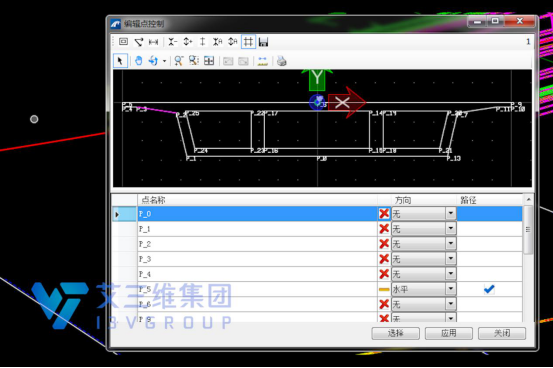Click the horizontal constraint 'A' icon

(217, 42)
